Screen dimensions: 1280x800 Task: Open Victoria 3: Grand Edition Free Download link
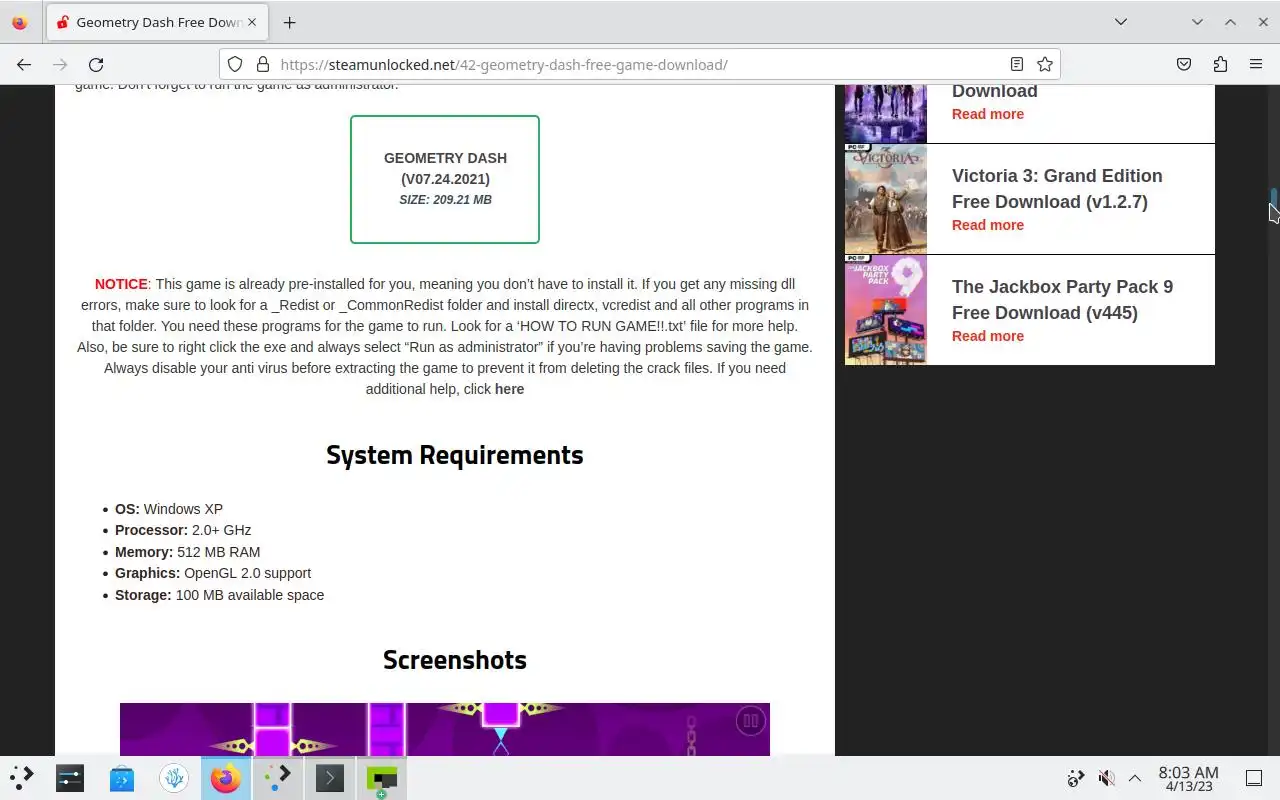[1057, 188]
